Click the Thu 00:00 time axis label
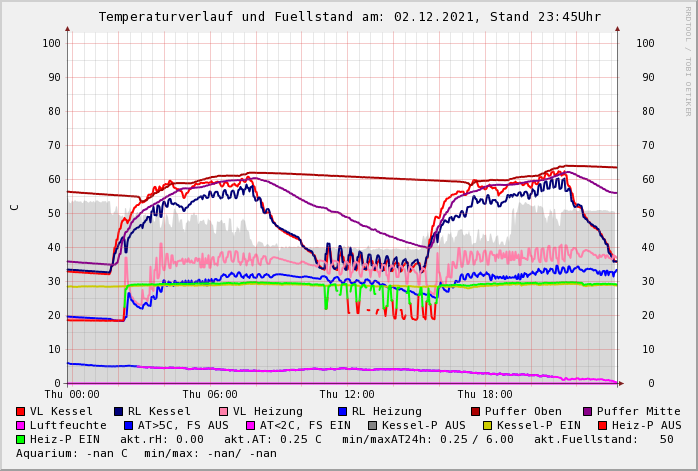Viewport: 698px width, 471px height. pos(72,394)
